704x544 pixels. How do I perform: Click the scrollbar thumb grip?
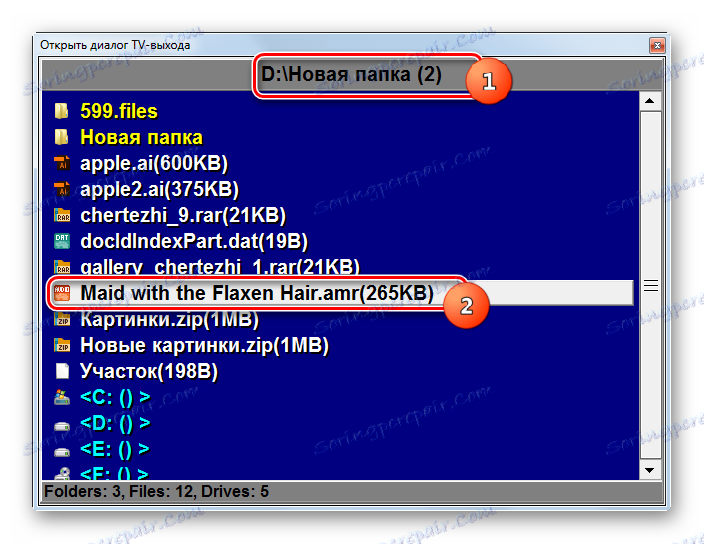point(650,285)
